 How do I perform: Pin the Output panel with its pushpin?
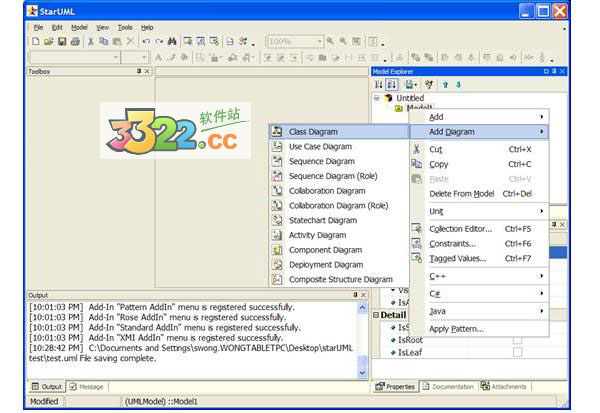click(x=355, y=295)
